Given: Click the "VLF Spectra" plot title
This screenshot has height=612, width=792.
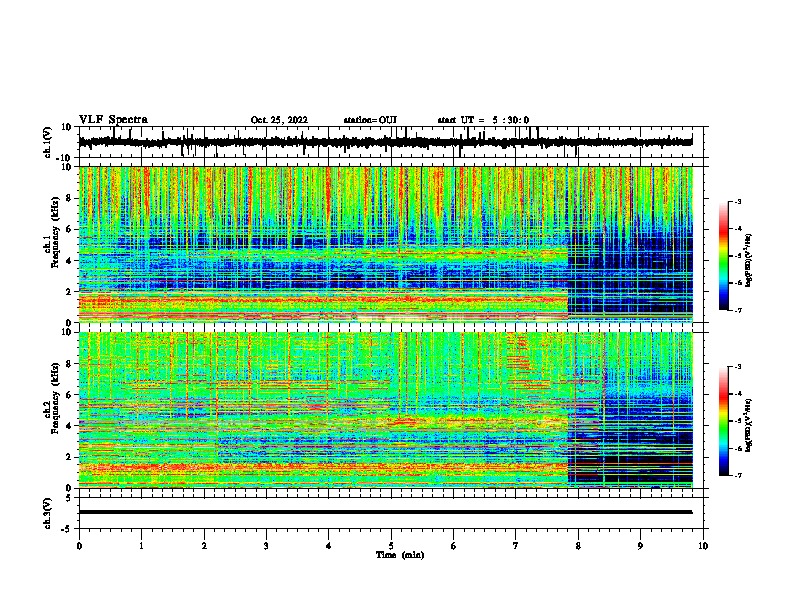Looking at the screenshot, I should (113, 120).
